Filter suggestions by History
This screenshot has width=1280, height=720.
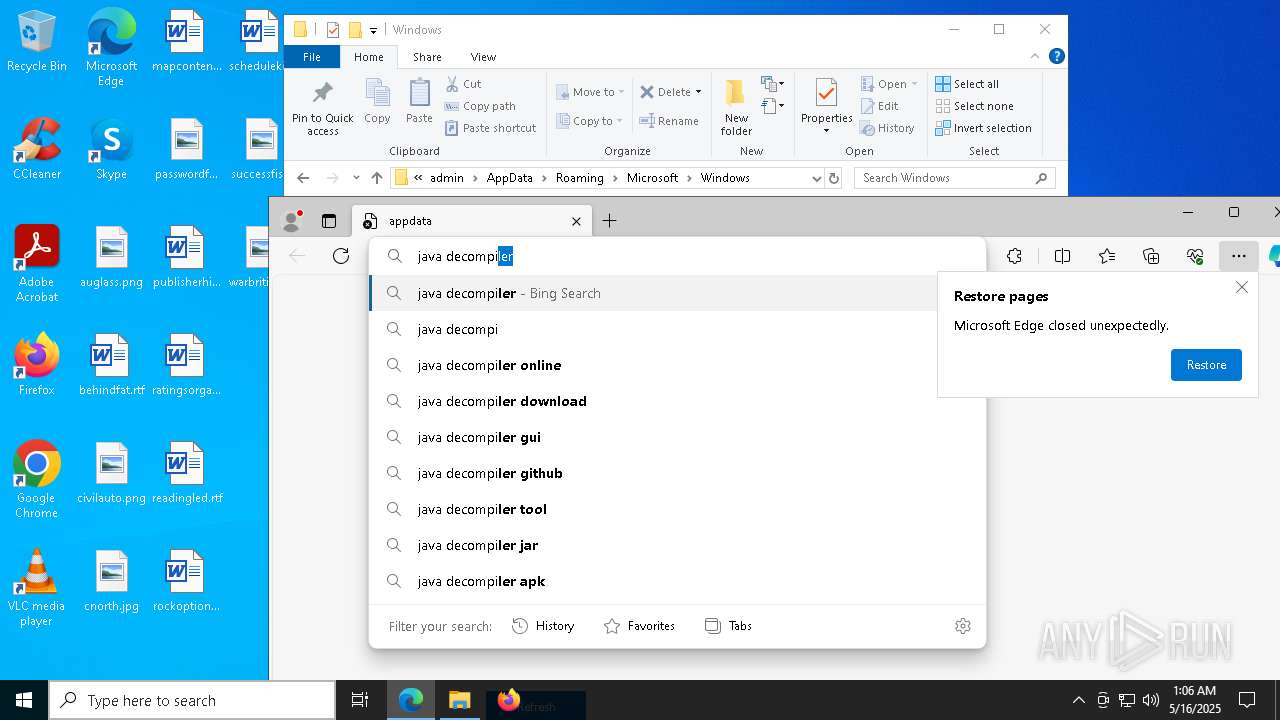coord(543,626)
